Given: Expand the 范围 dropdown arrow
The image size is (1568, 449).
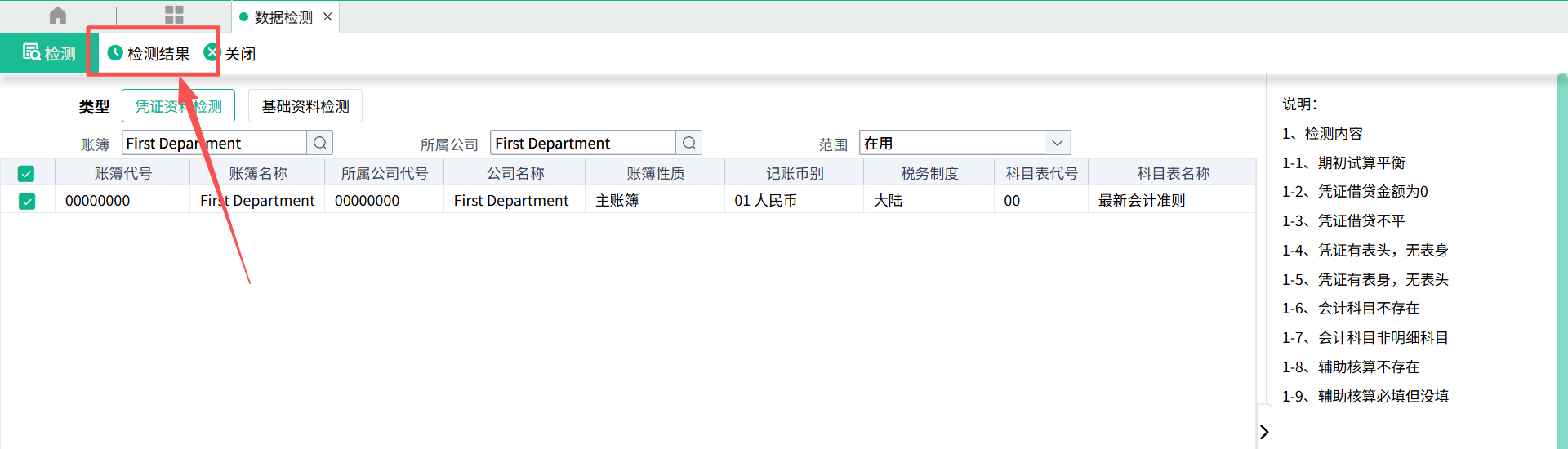Looking at the screenshot, I should pos(1058,143).
